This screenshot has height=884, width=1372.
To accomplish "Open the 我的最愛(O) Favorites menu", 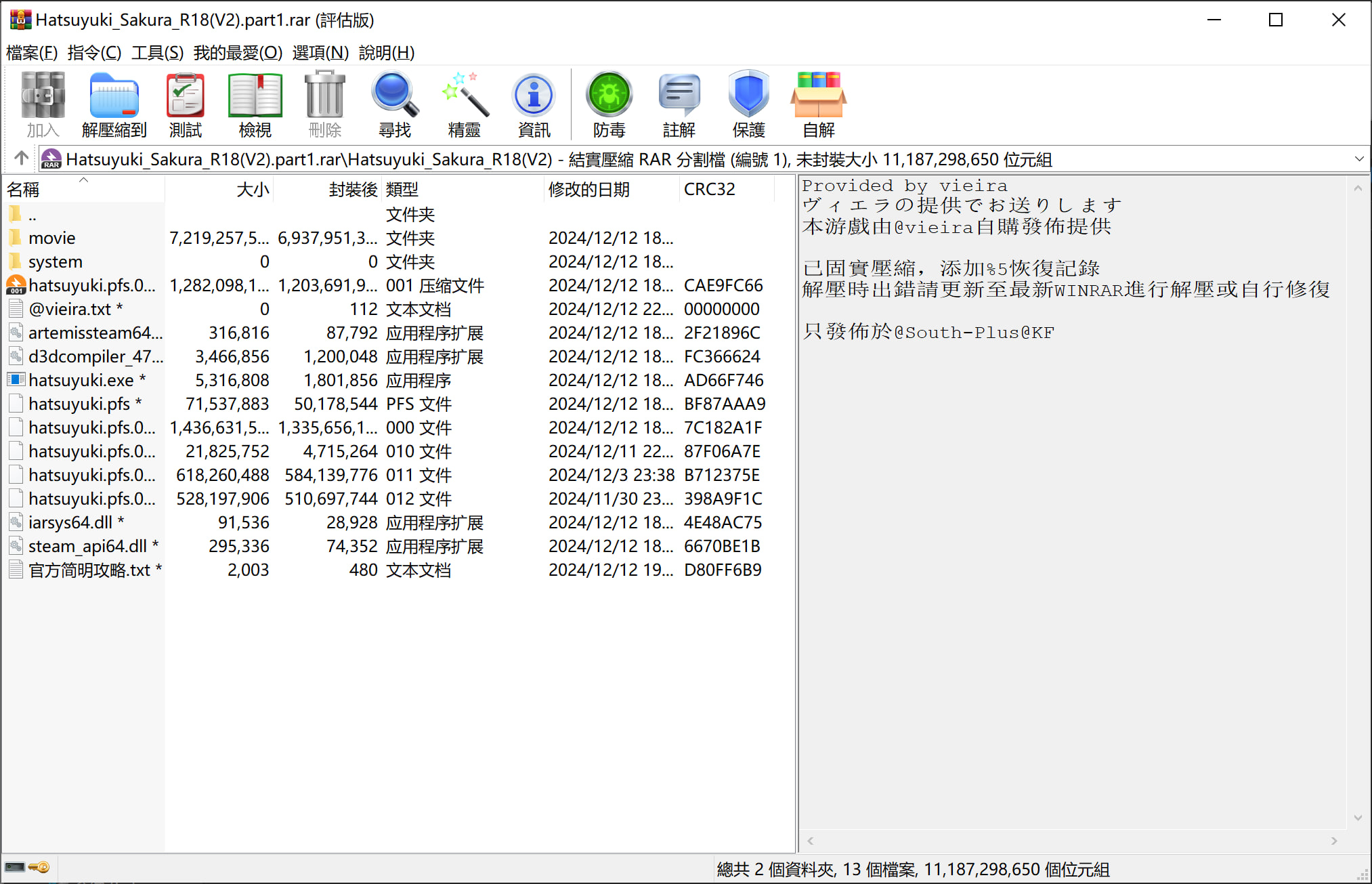I will click(238, 52).
